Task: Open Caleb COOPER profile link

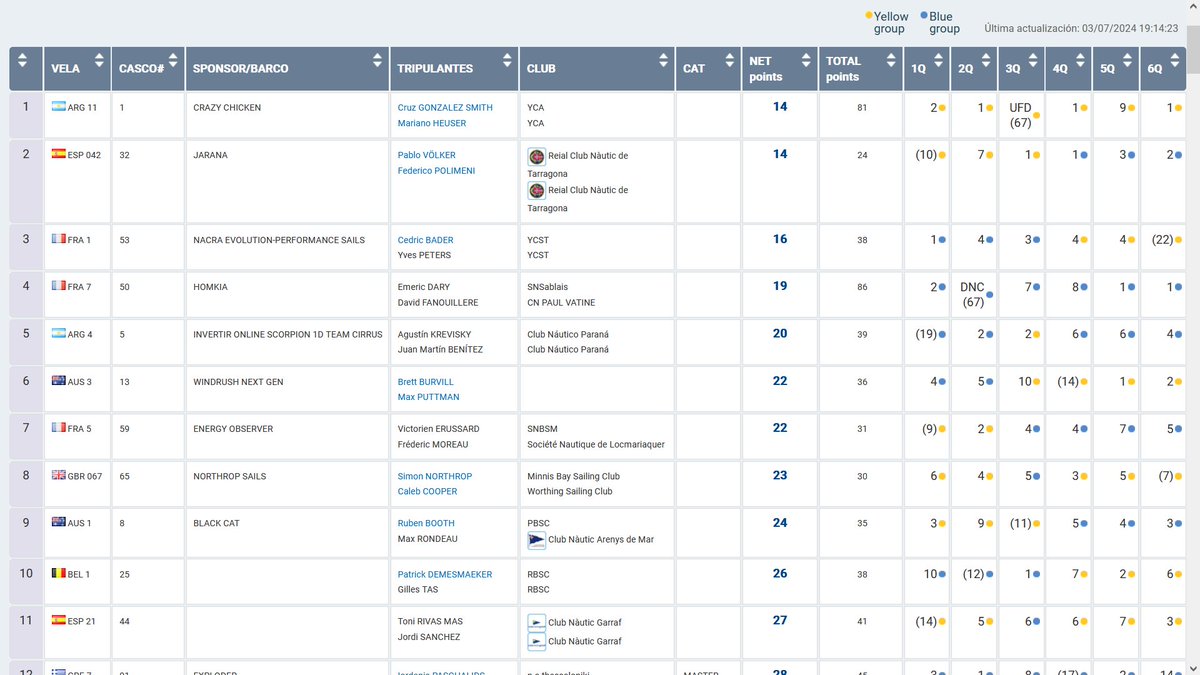Action: (427, 492)
